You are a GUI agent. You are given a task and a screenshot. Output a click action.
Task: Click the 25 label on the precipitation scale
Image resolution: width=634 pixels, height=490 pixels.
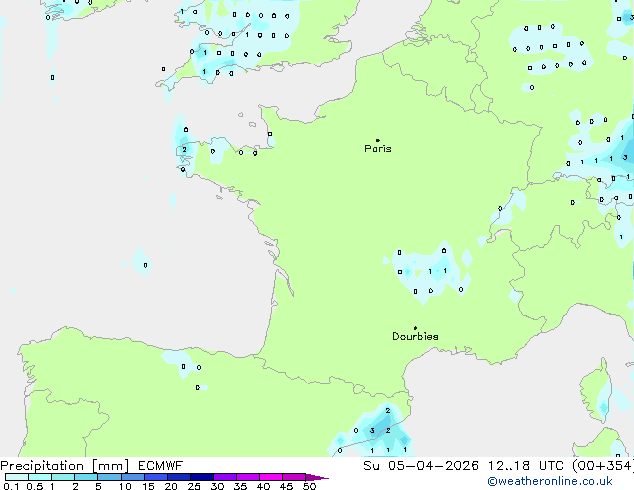click(x=194, y=486)
